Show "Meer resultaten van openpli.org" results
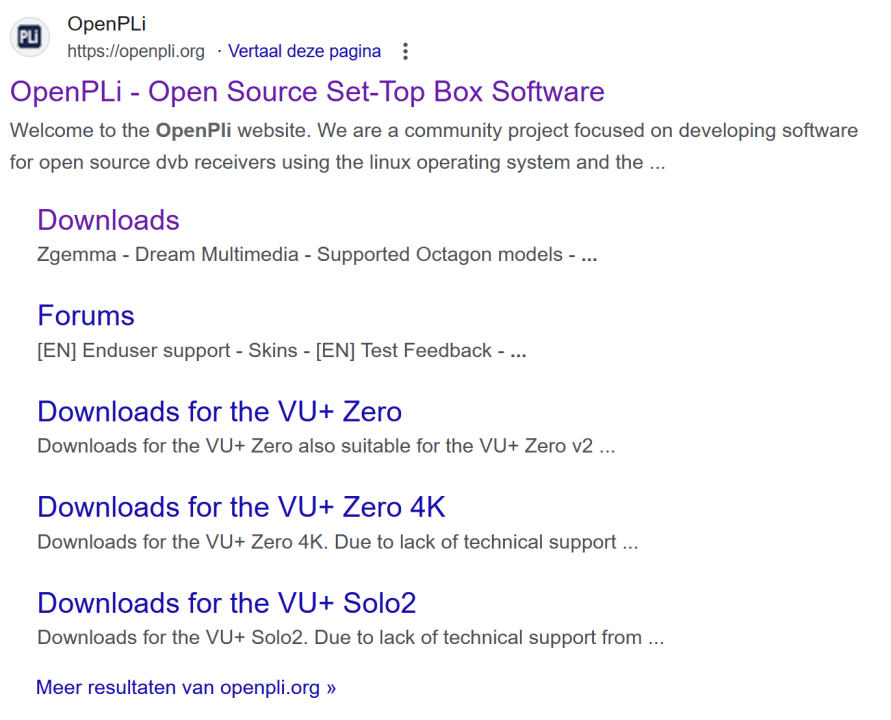The height and width of the screenshot is (720, 891). click(x=186, y=688)
